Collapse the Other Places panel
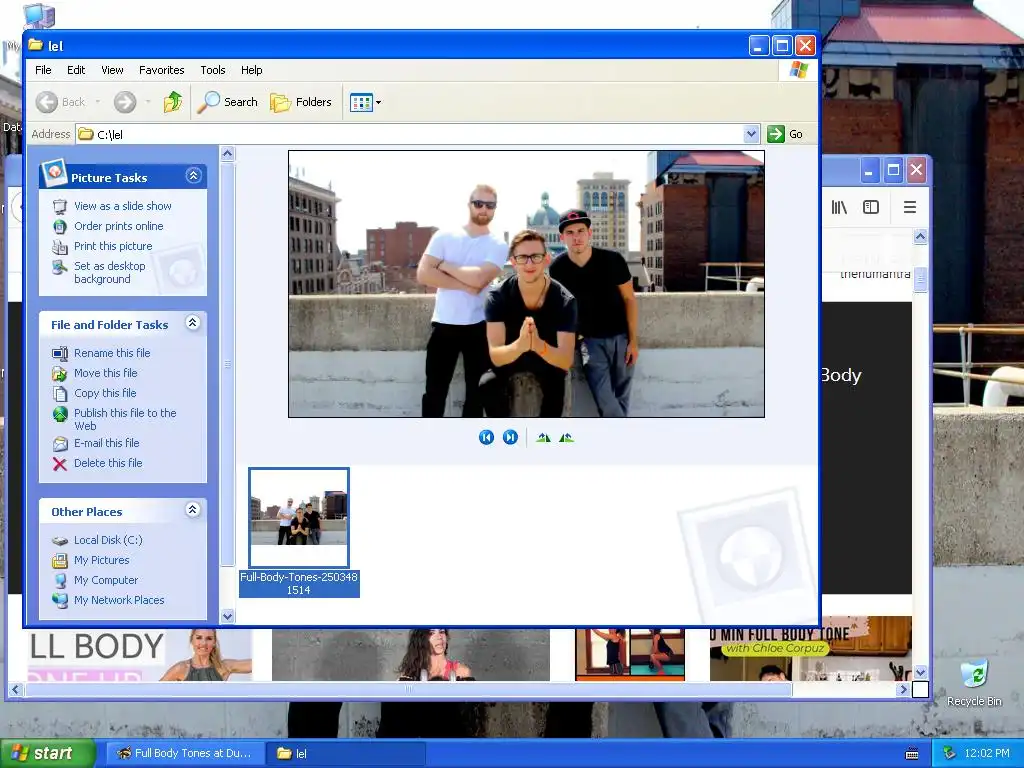 (193, 510)
